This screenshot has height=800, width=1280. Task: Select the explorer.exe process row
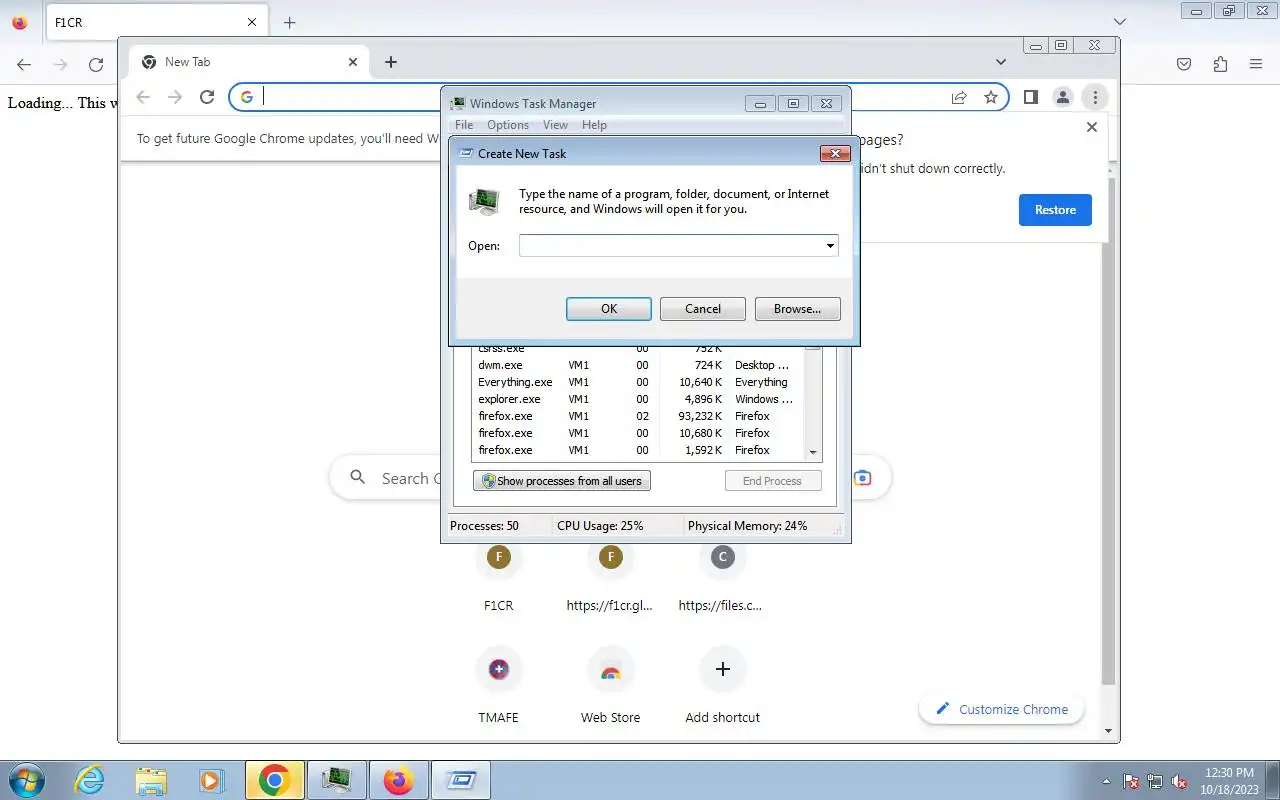point(639,400)
